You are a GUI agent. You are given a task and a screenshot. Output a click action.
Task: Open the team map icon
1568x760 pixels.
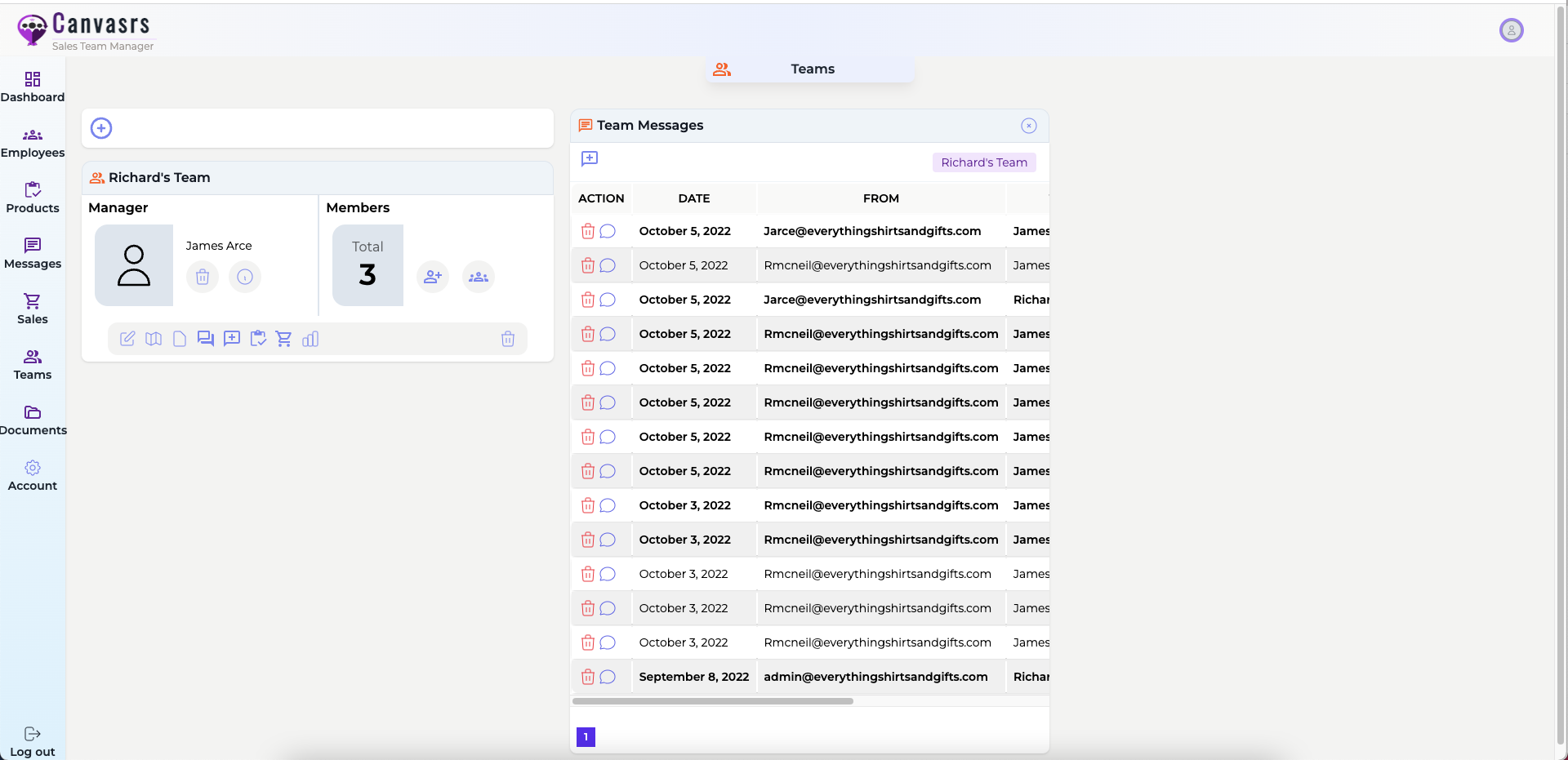pos(154,339)
